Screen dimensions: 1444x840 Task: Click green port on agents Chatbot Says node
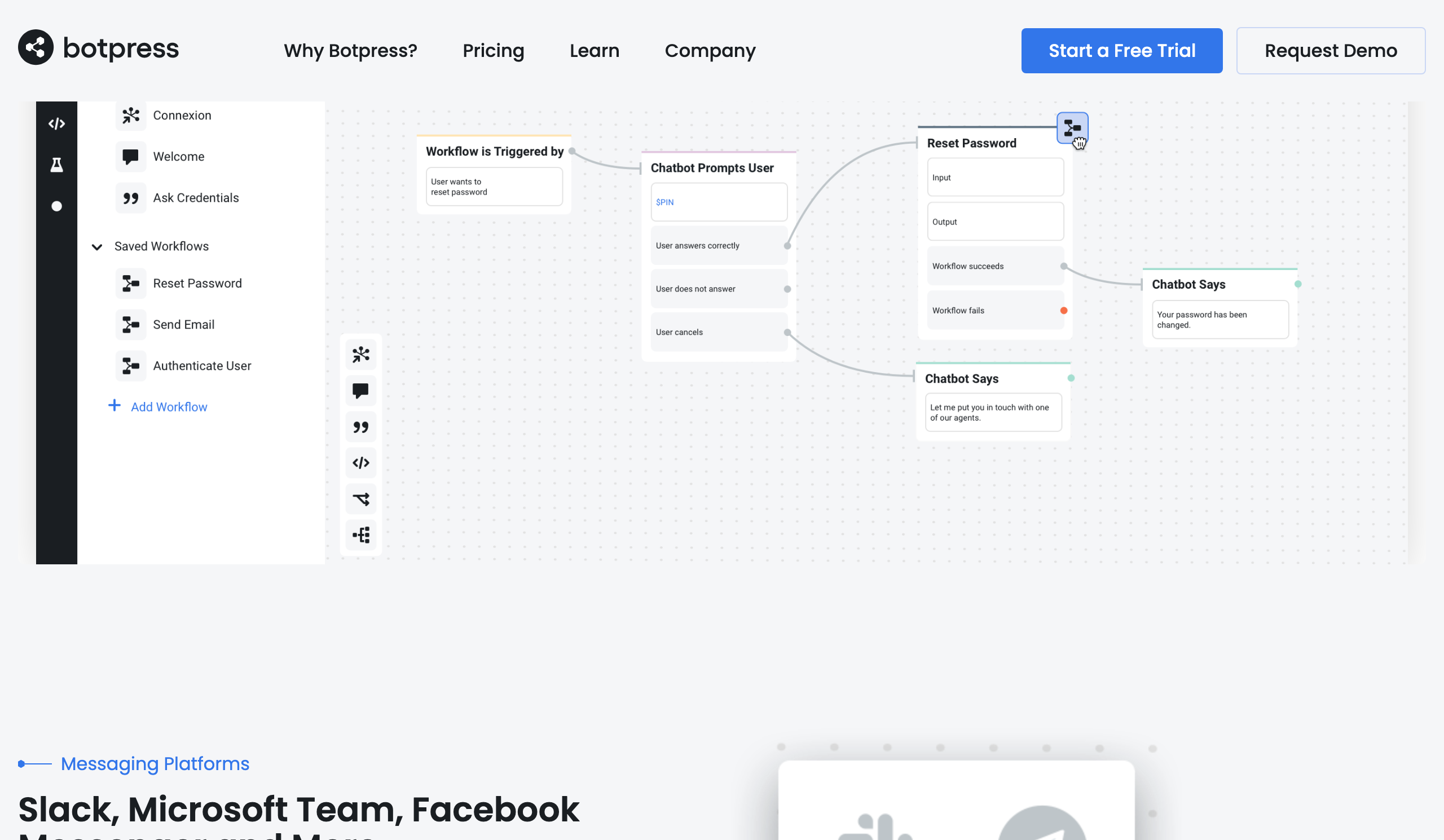[1071, 378]
